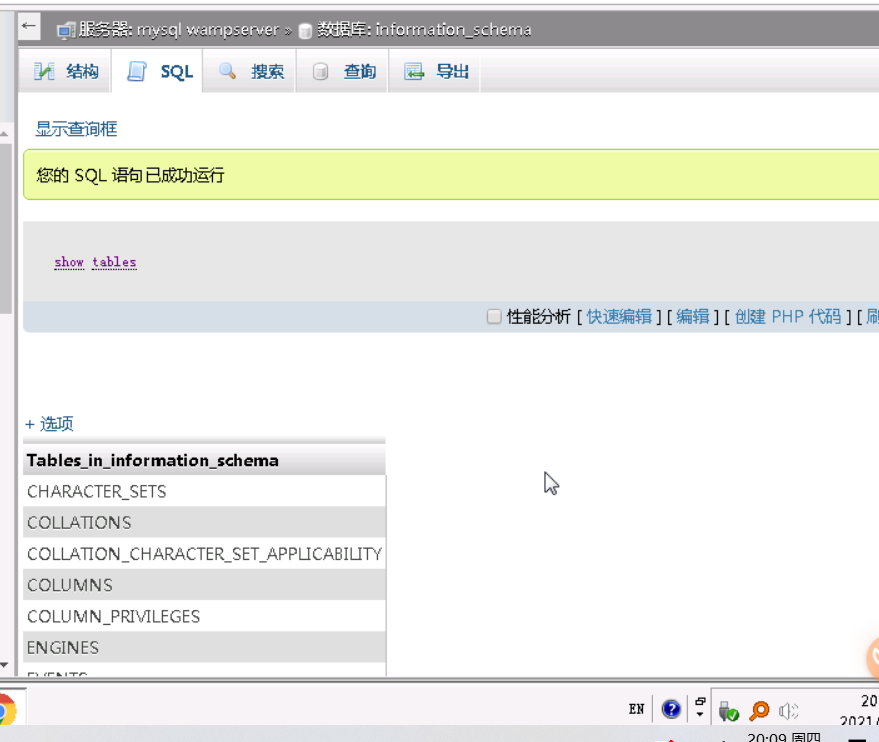Open the 结构 (Structure) tab
Viewport: 879px width, 742px height.
(x=66, y=71)
